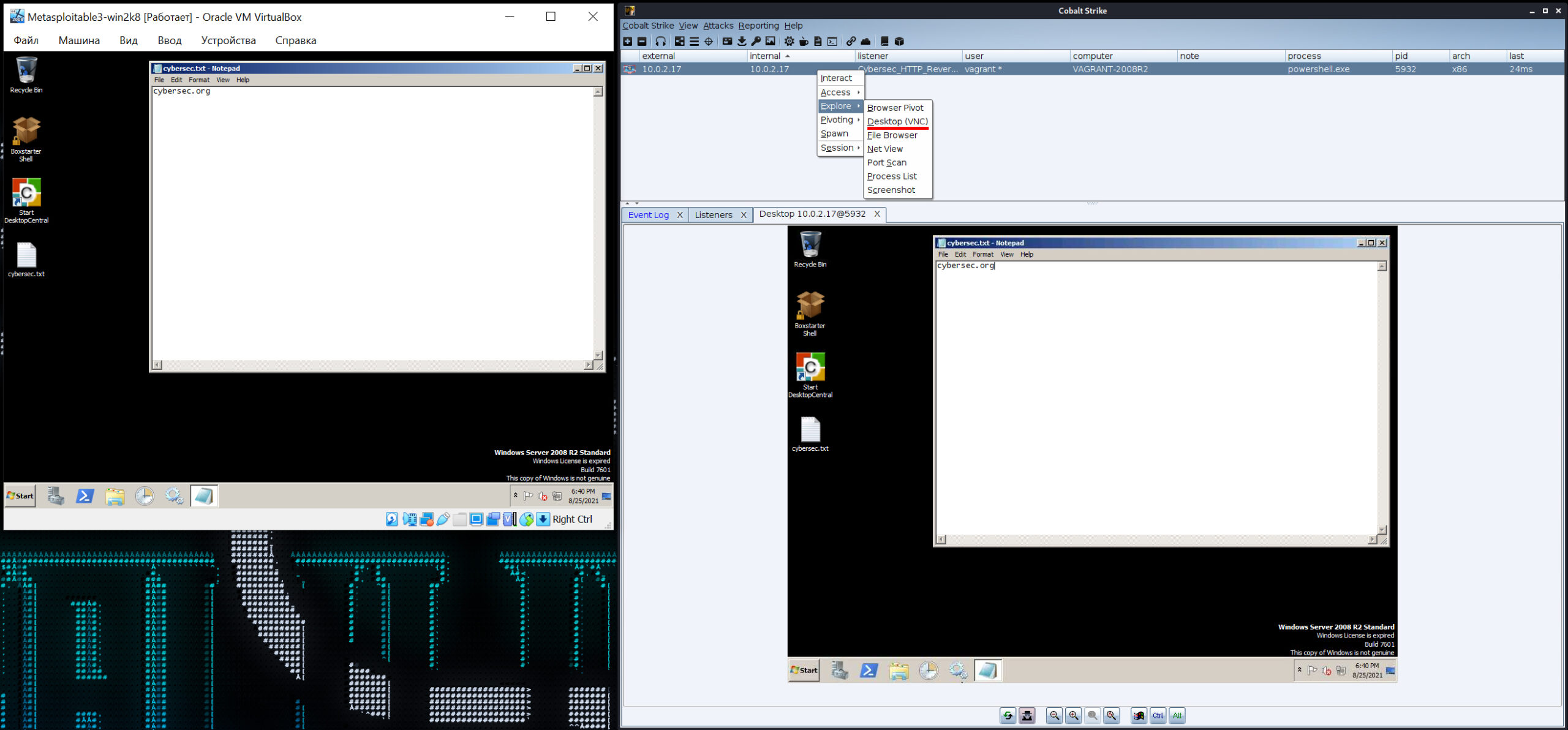View downloaded files (download arrow icon)
Viewport: 1568px width, 730px height.
742,41
